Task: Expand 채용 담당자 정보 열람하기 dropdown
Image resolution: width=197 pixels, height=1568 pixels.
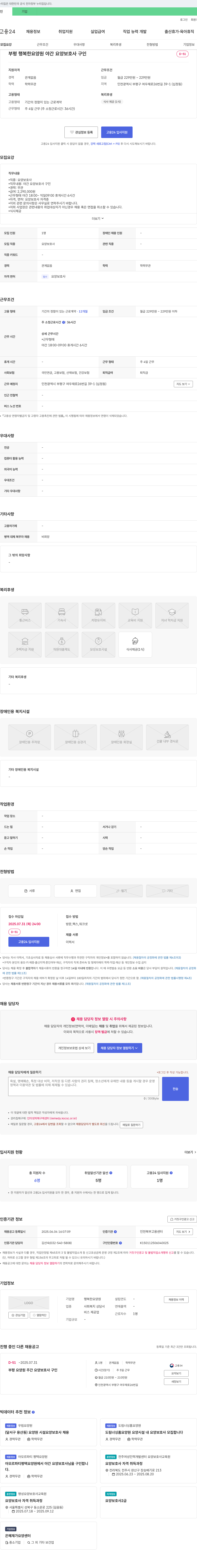Action: click(x=120, y=1048)
